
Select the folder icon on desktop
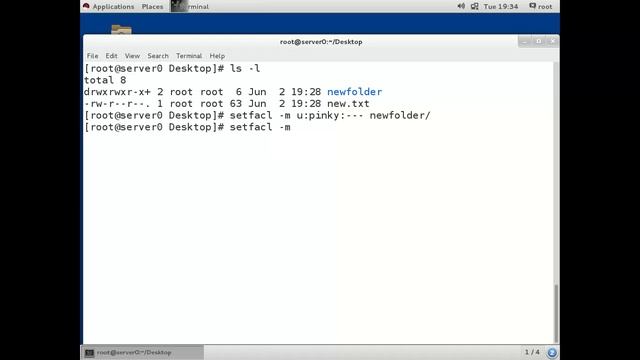point(121,29)
